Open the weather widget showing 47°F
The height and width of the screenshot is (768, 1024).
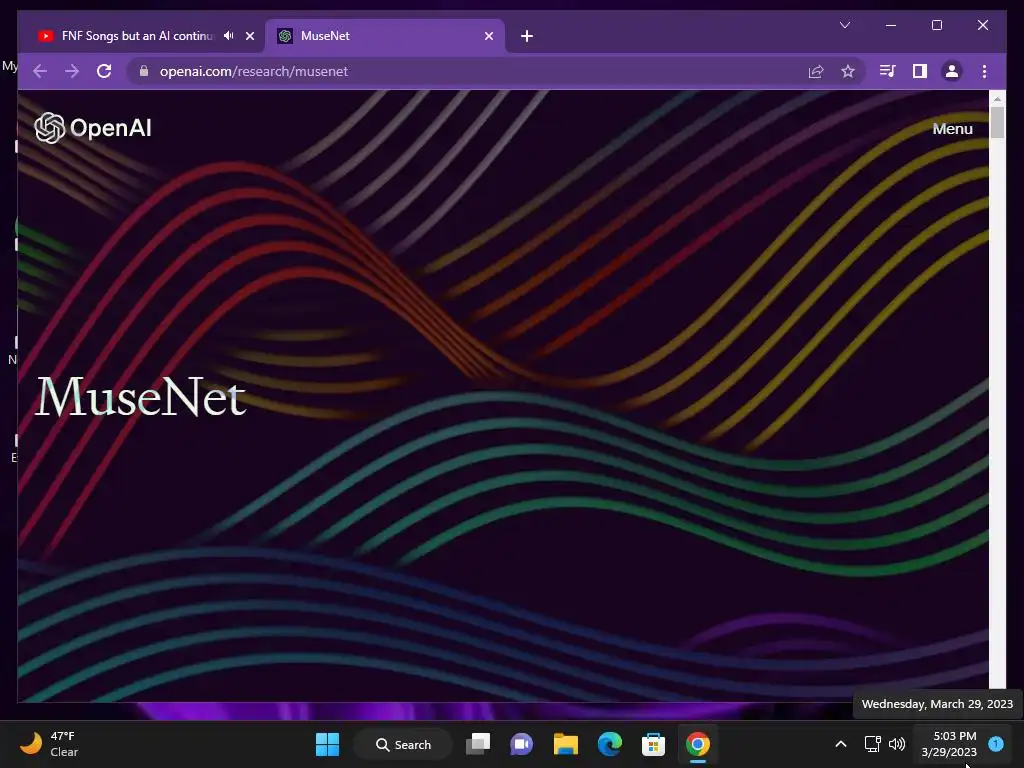(49, 744)
